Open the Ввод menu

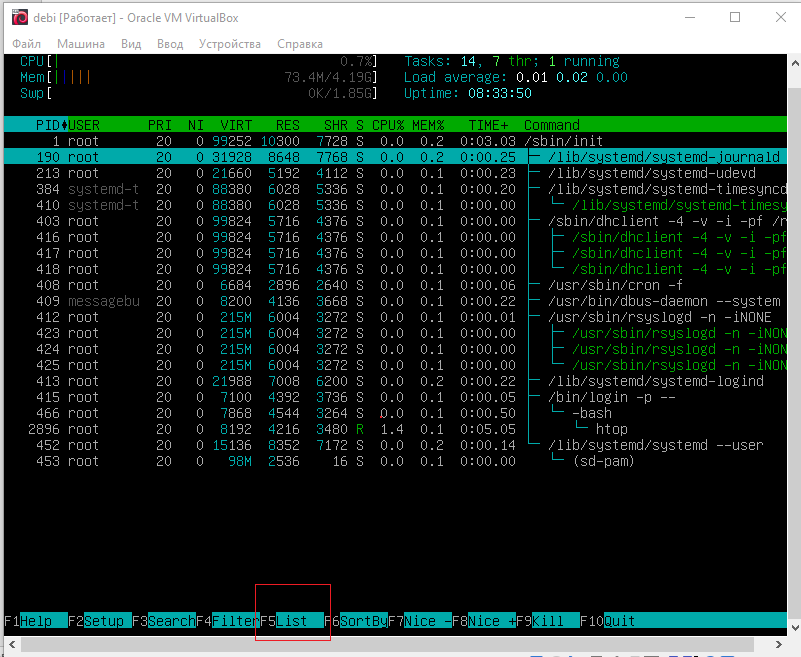point(170,44)
